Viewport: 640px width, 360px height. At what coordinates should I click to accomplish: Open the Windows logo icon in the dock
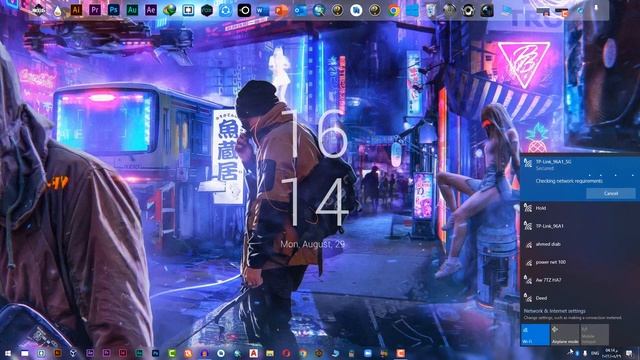coord(412,10)
